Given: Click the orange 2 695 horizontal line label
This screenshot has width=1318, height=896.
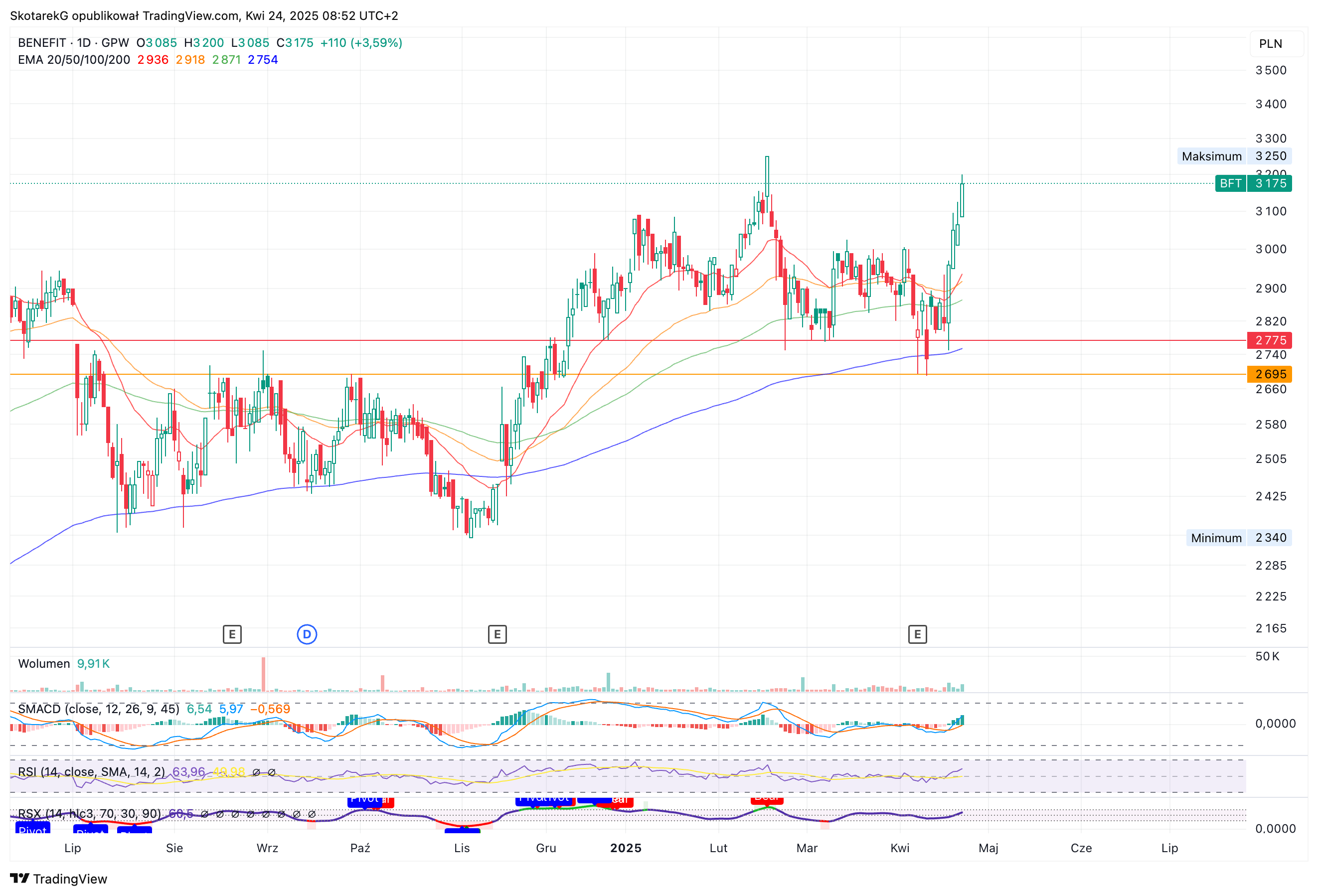Looking at the screenshot, I should [x=1269, y=374].
